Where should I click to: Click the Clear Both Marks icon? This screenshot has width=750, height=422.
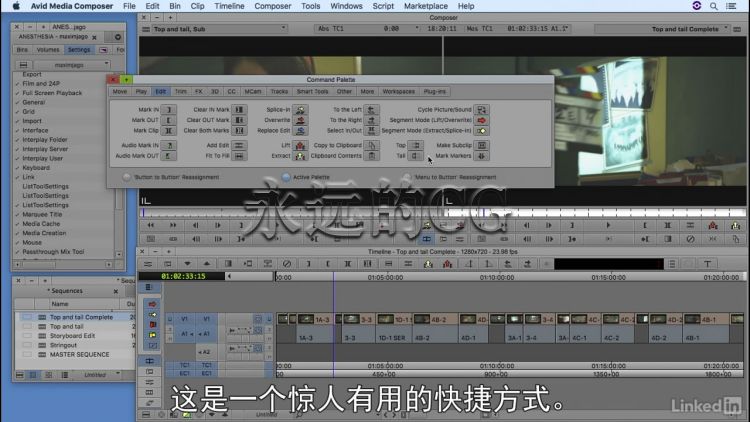239,131
